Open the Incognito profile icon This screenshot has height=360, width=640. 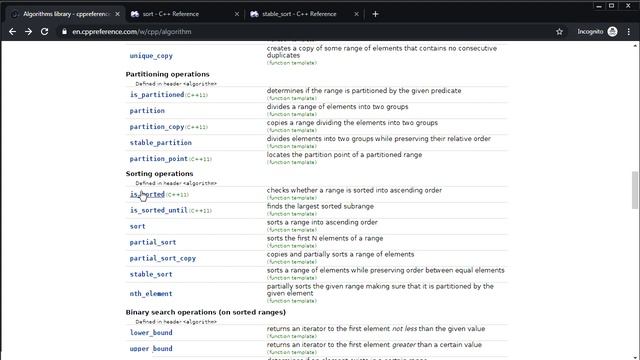pos(612,32)
